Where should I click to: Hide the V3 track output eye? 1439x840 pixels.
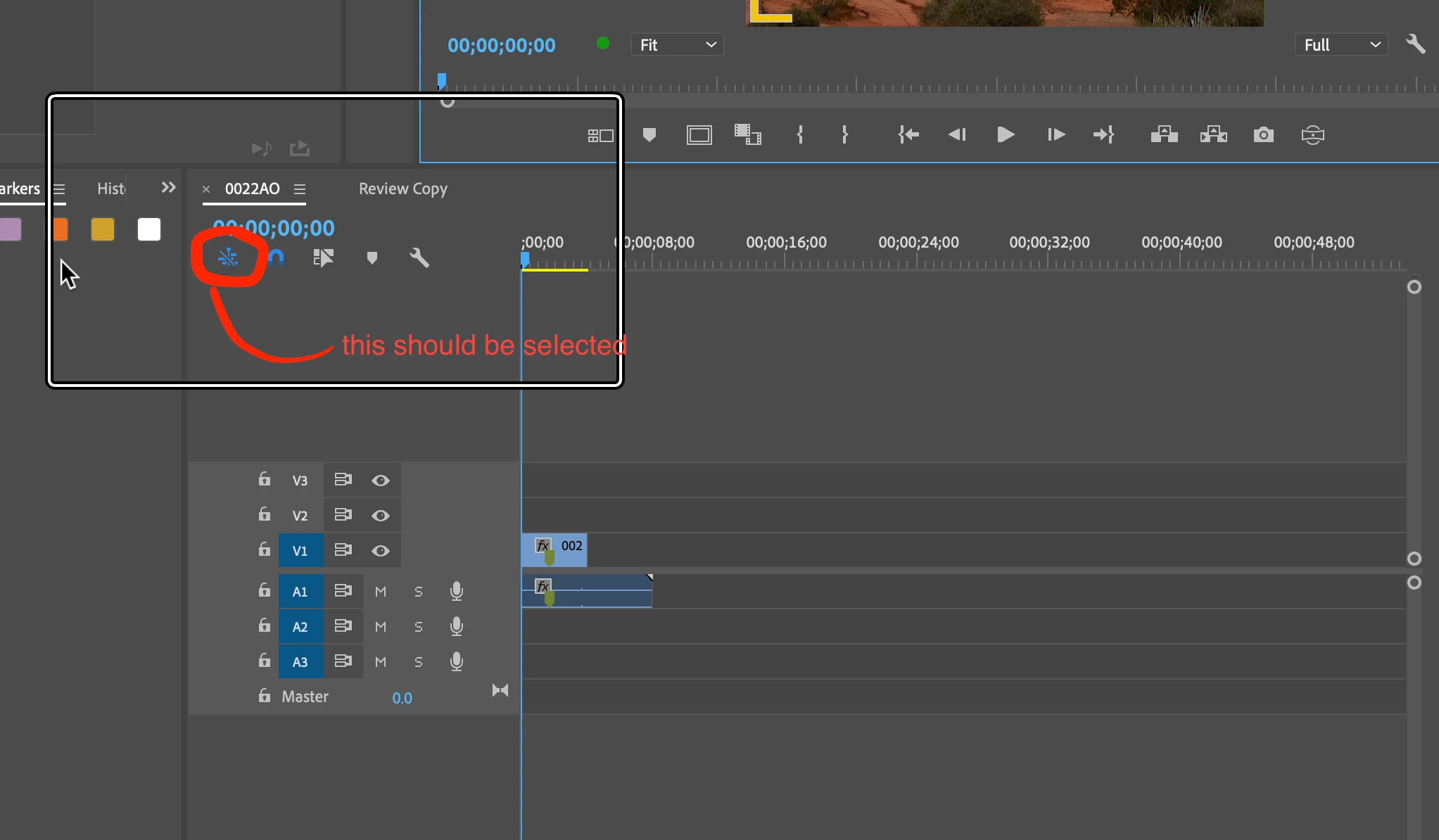(381, 481)
